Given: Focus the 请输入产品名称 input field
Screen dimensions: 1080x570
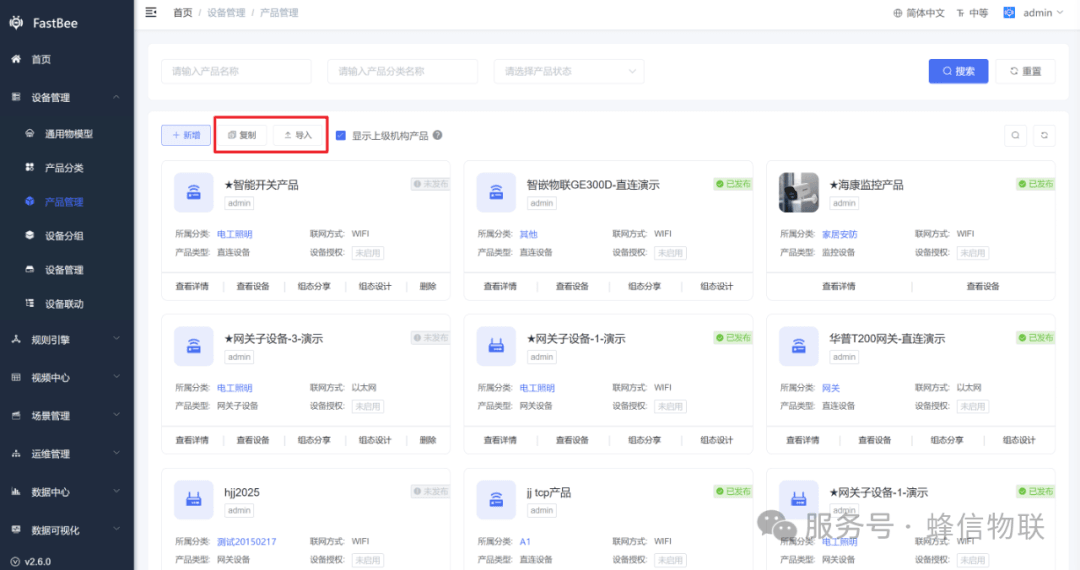Looking at the screenshot, I should [x=236, y=71].
